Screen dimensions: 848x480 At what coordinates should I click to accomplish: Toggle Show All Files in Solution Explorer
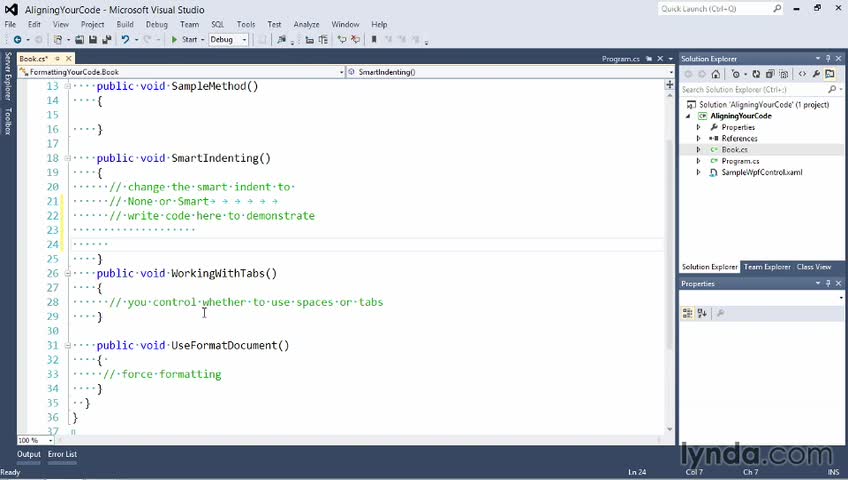click(x=784, y=74)
